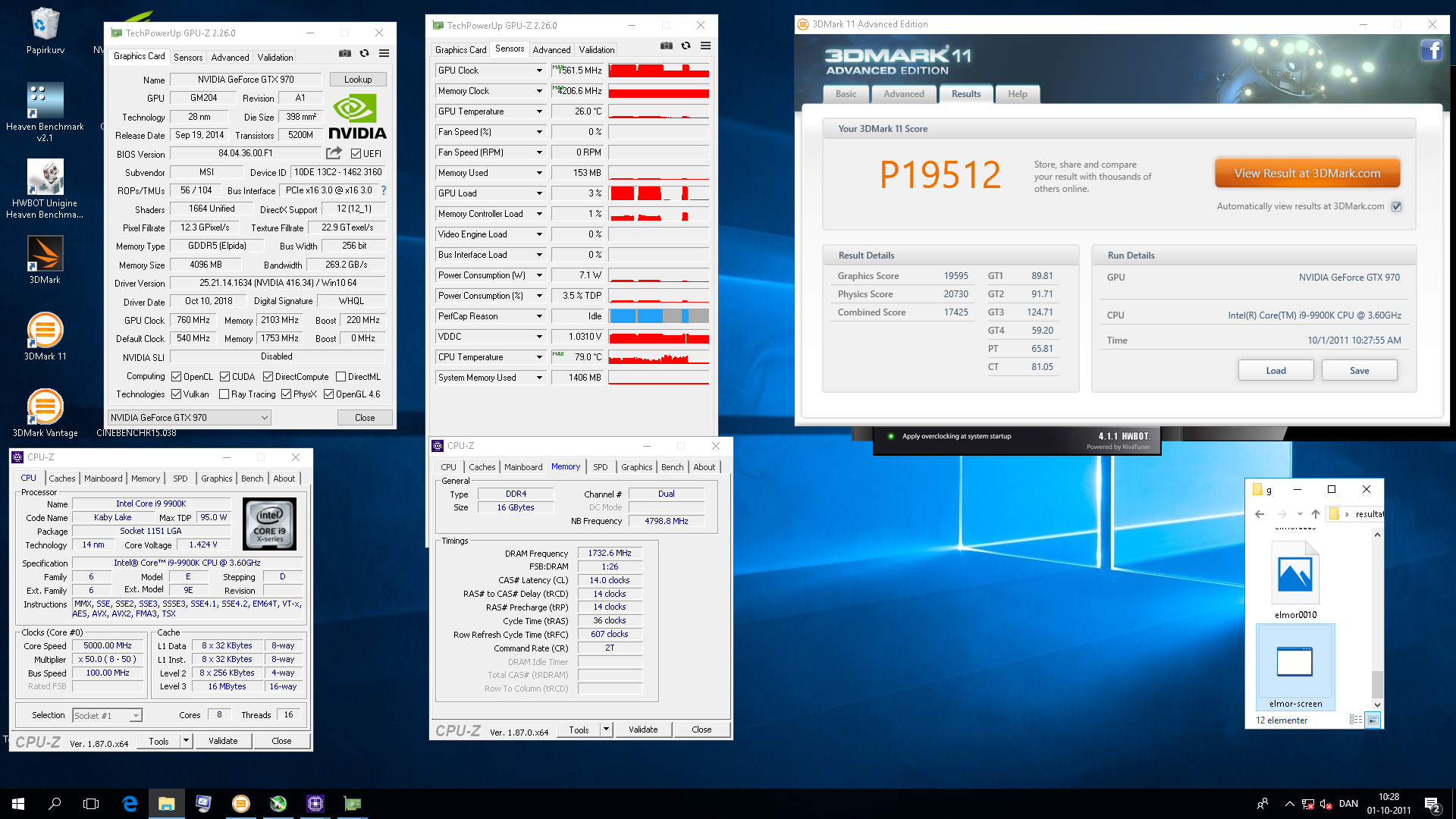Screen dimensions: 1456x819
Task: Select elmor0010 image thumbnail
Action: pos(1295,580)
